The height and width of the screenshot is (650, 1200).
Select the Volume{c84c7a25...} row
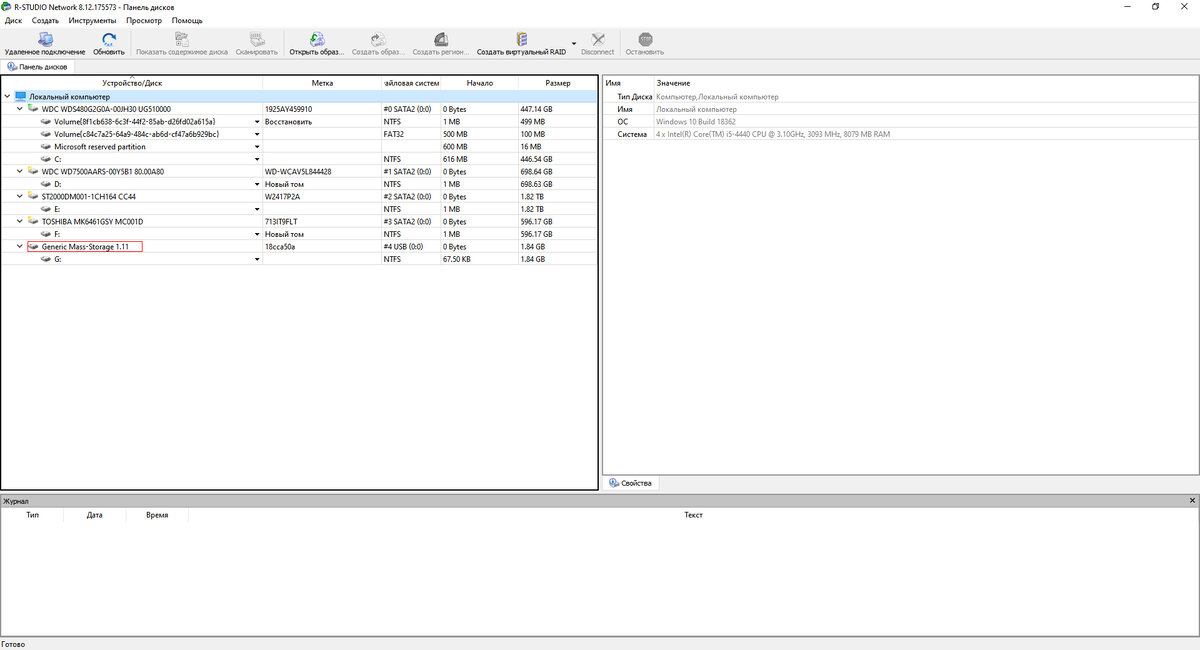tap(299, 134)
